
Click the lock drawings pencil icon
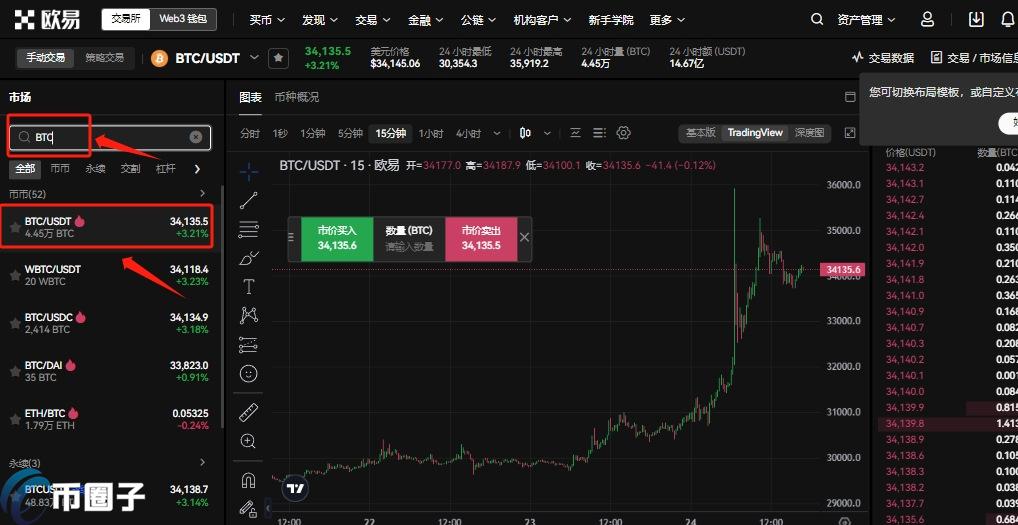coord(248,509)
